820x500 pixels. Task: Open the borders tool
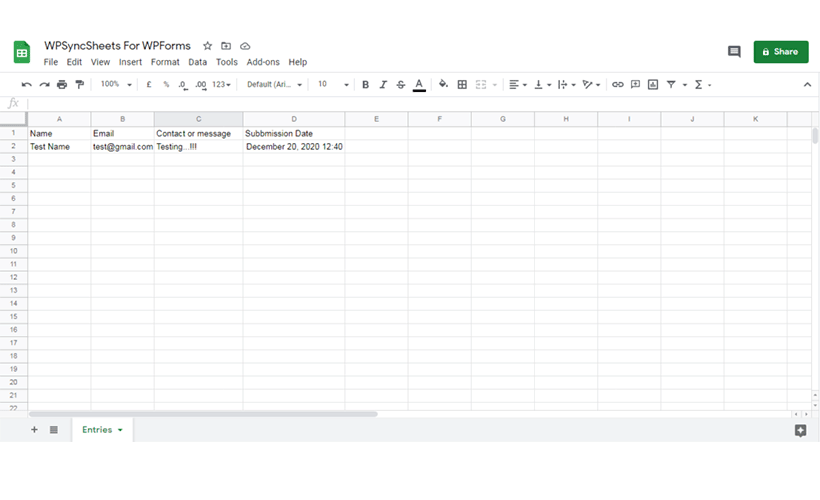[462, 84]
